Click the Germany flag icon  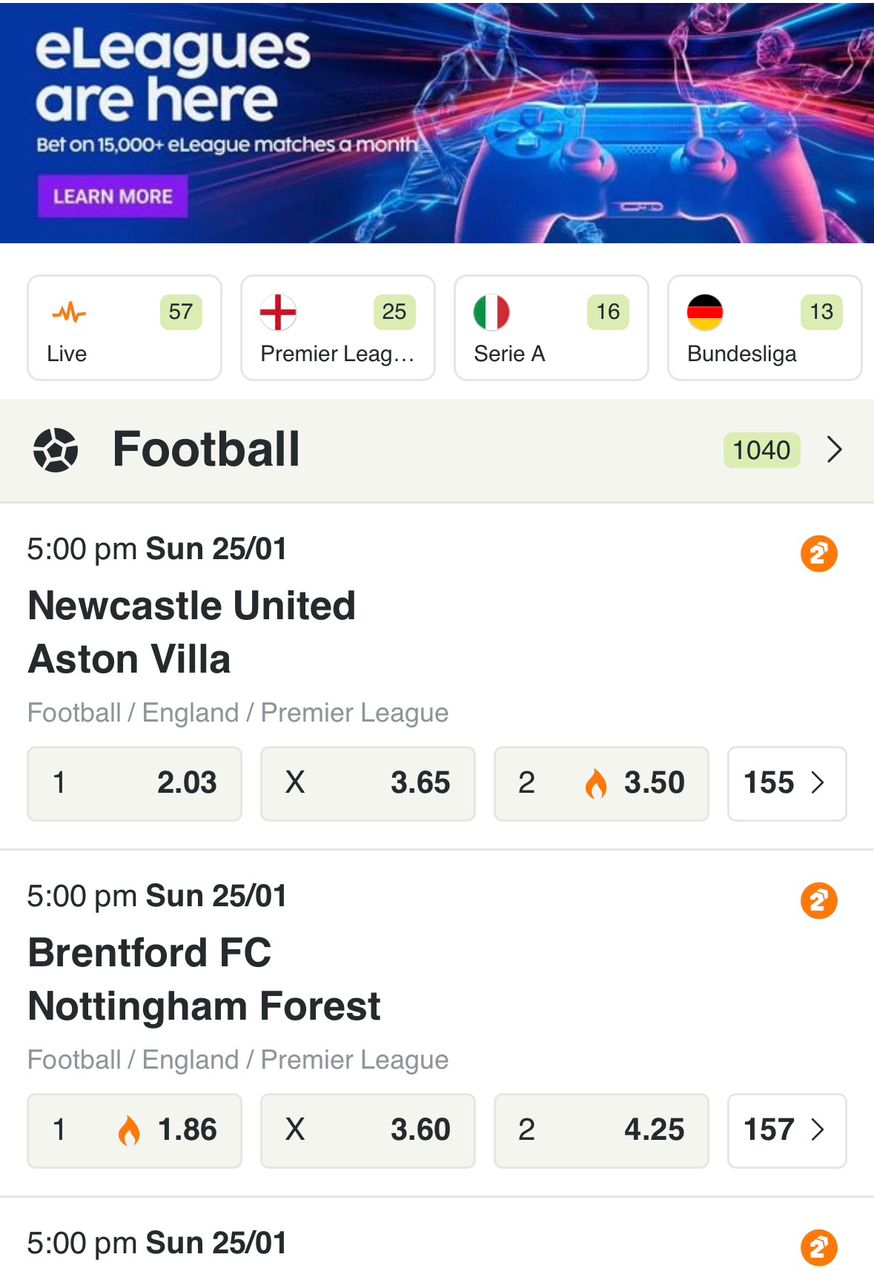[x=705, y=313]
